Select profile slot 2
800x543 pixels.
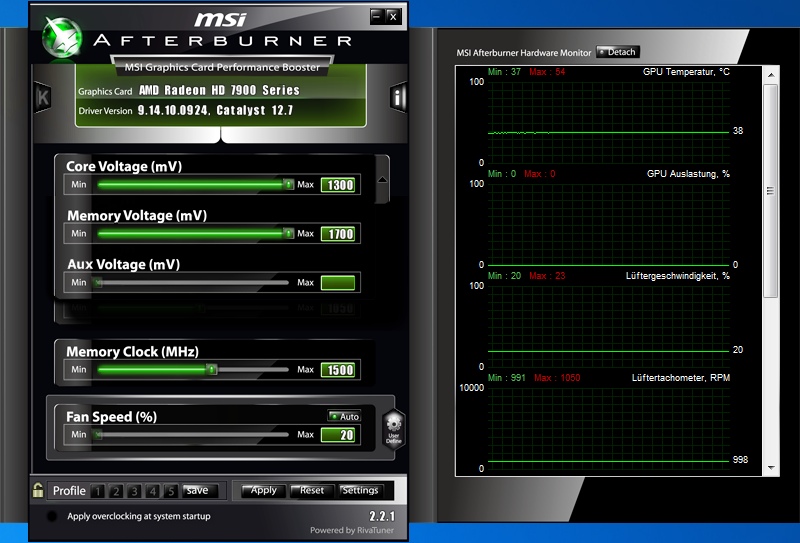116,491
